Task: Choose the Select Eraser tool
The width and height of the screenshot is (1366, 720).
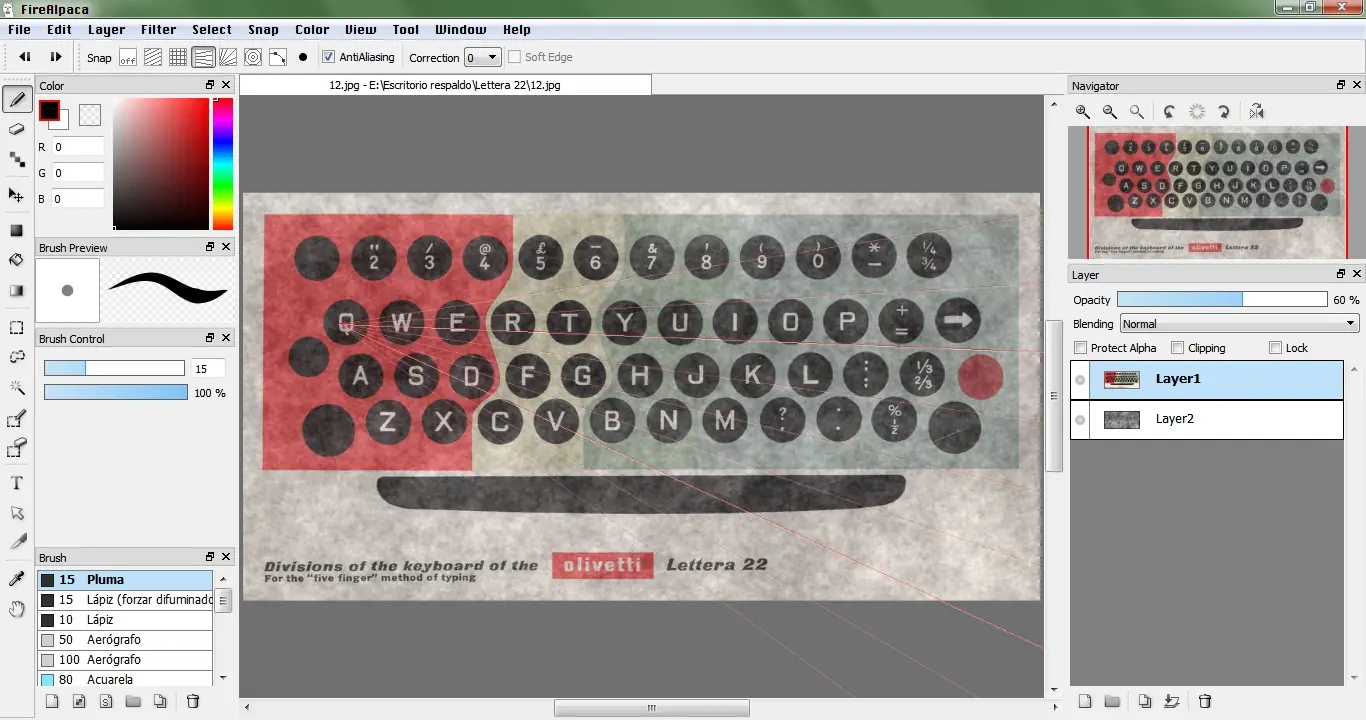Action: point(16,449)
